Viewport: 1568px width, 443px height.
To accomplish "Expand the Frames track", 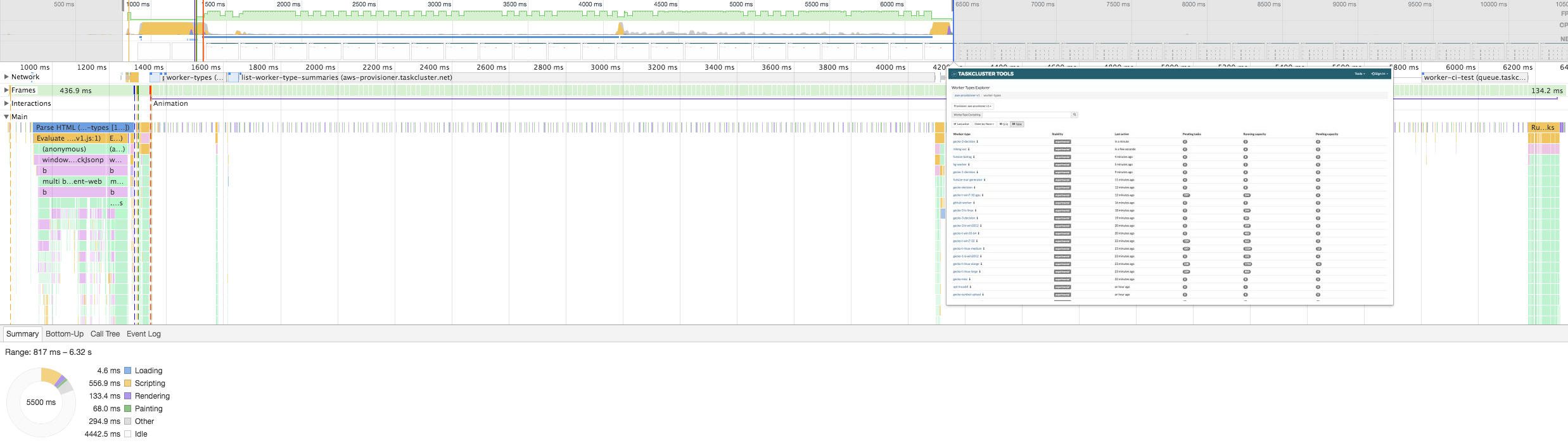I will (6, 90).
